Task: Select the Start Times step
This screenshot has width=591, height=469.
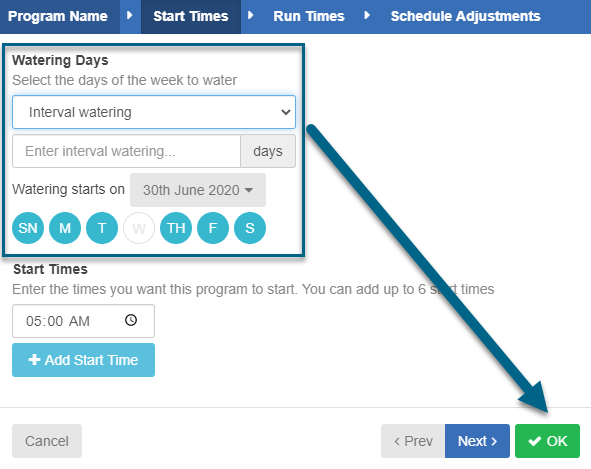Action: [x=191, y=17]
